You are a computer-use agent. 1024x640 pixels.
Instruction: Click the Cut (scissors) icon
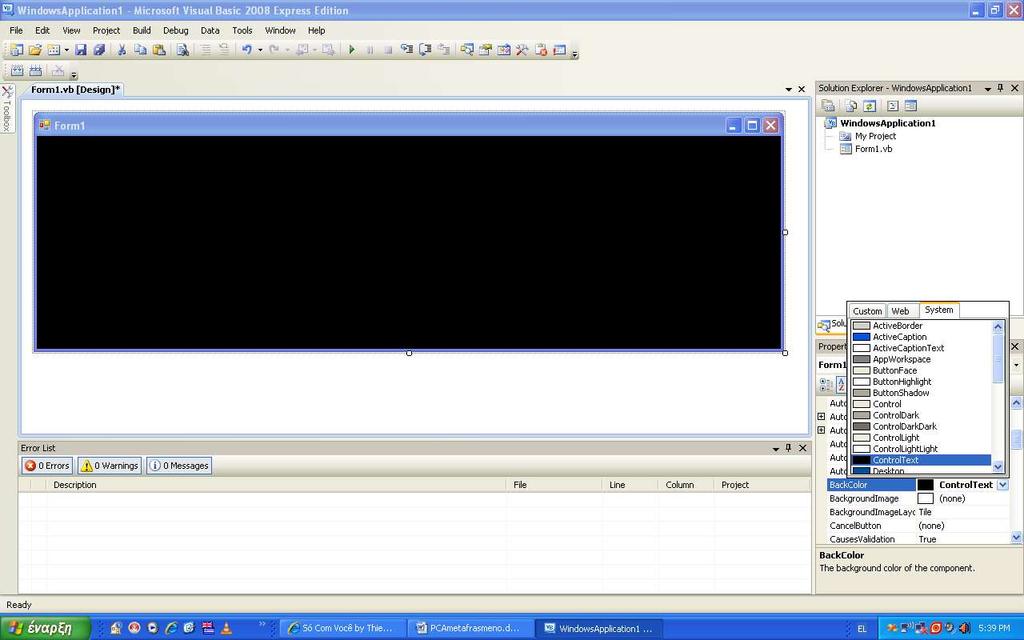121,50
